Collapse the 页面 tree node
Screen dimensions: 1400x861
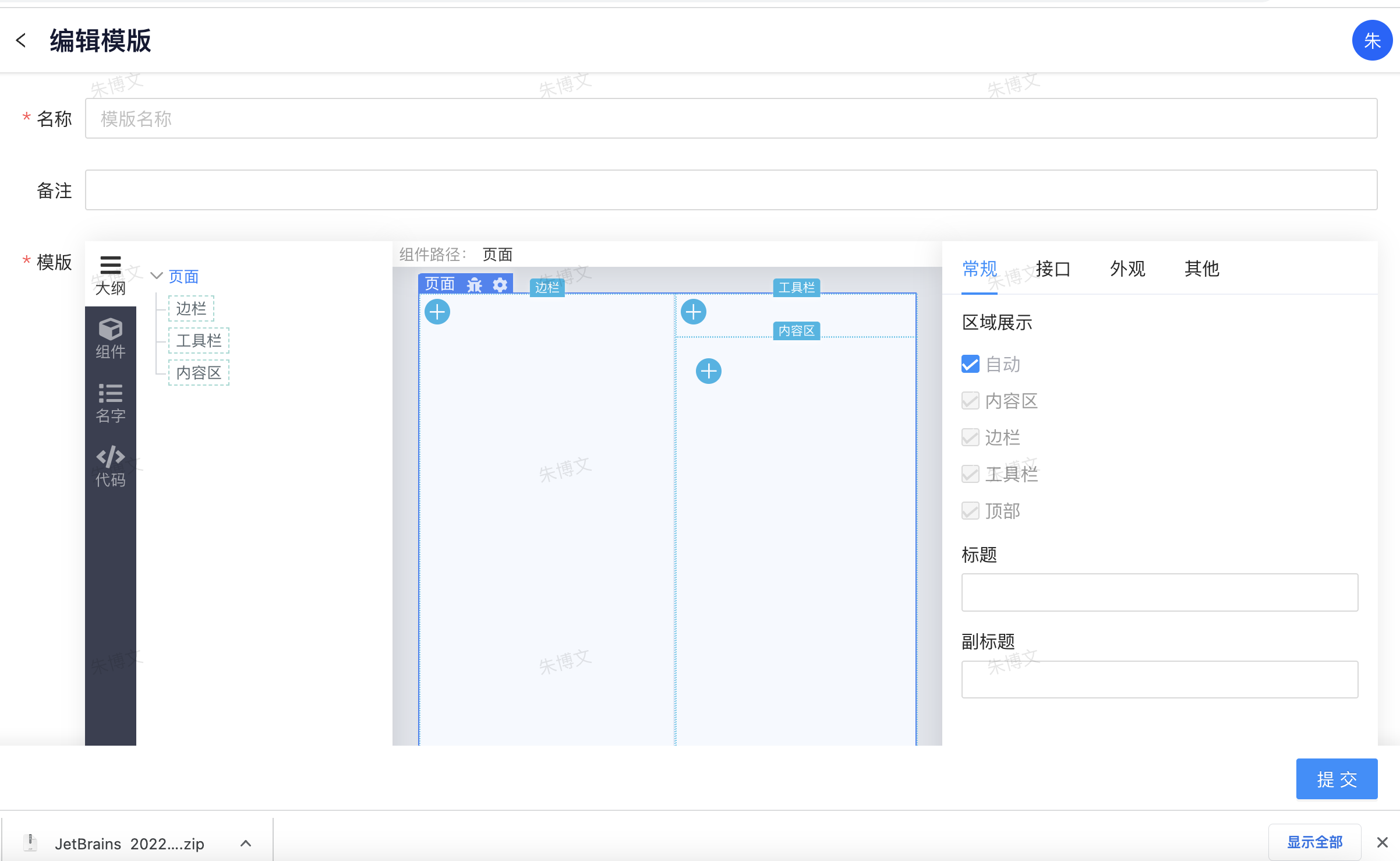pos(156,276)
